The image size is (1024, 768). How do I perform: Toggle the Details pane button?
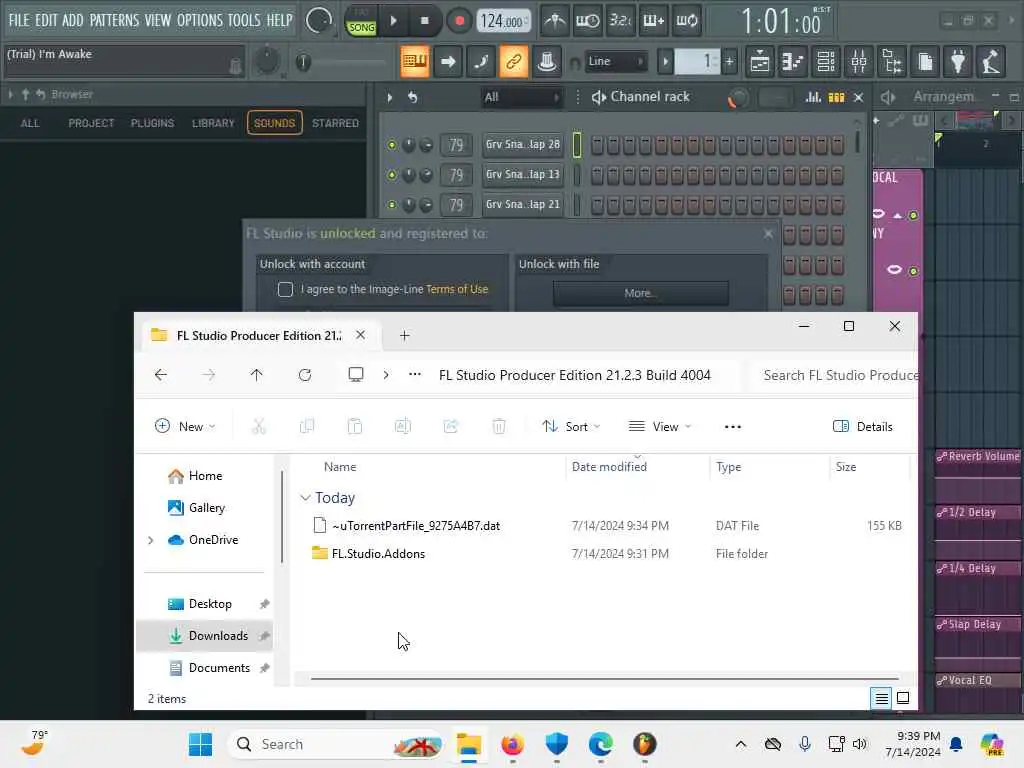862,426
